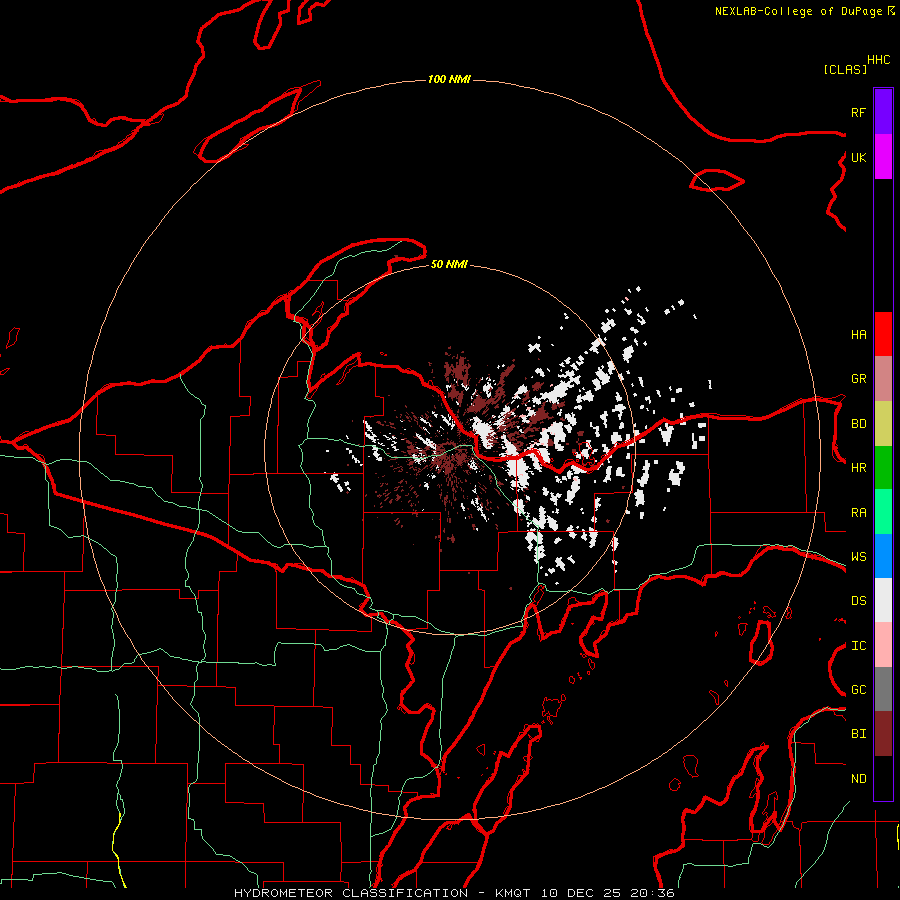Image resolution: width=900 pixels, height=900 pixels.
Task: Click the [CLAS] legend header
Action: pos(845,69)
